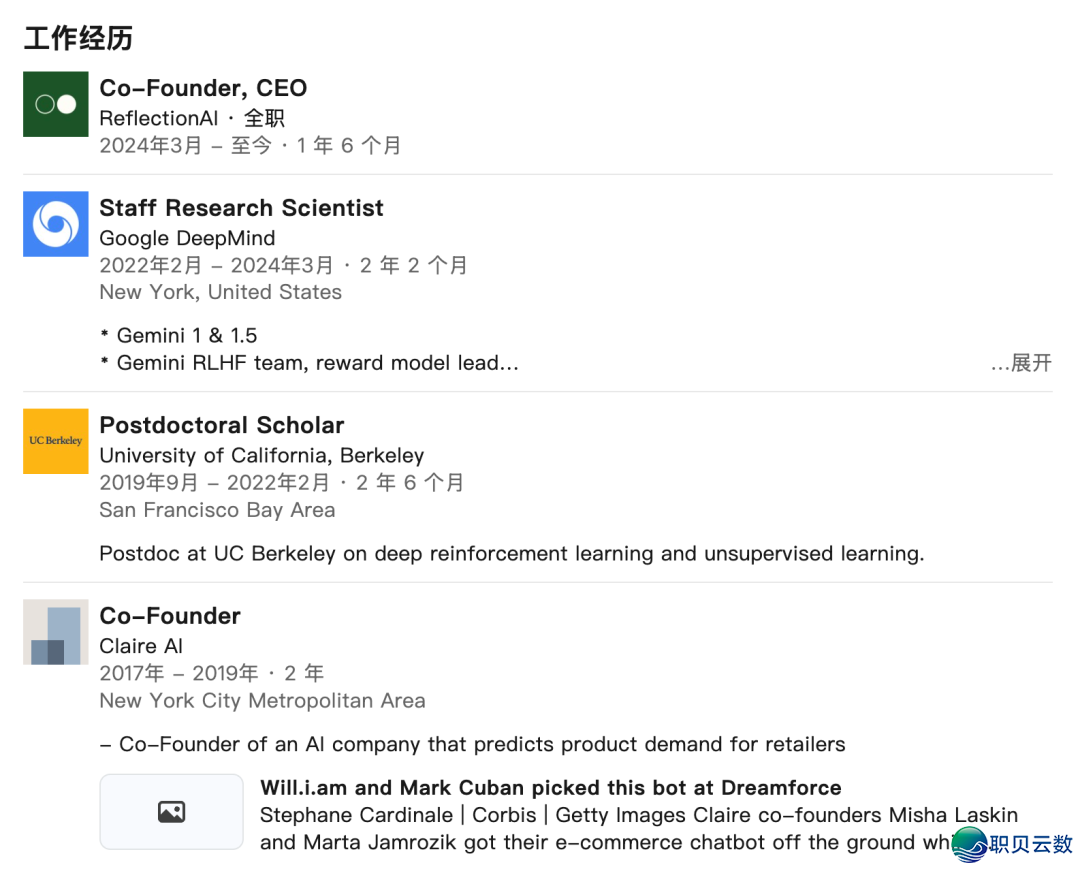Click the article excerpt about Stephane Cardinale

638,829
